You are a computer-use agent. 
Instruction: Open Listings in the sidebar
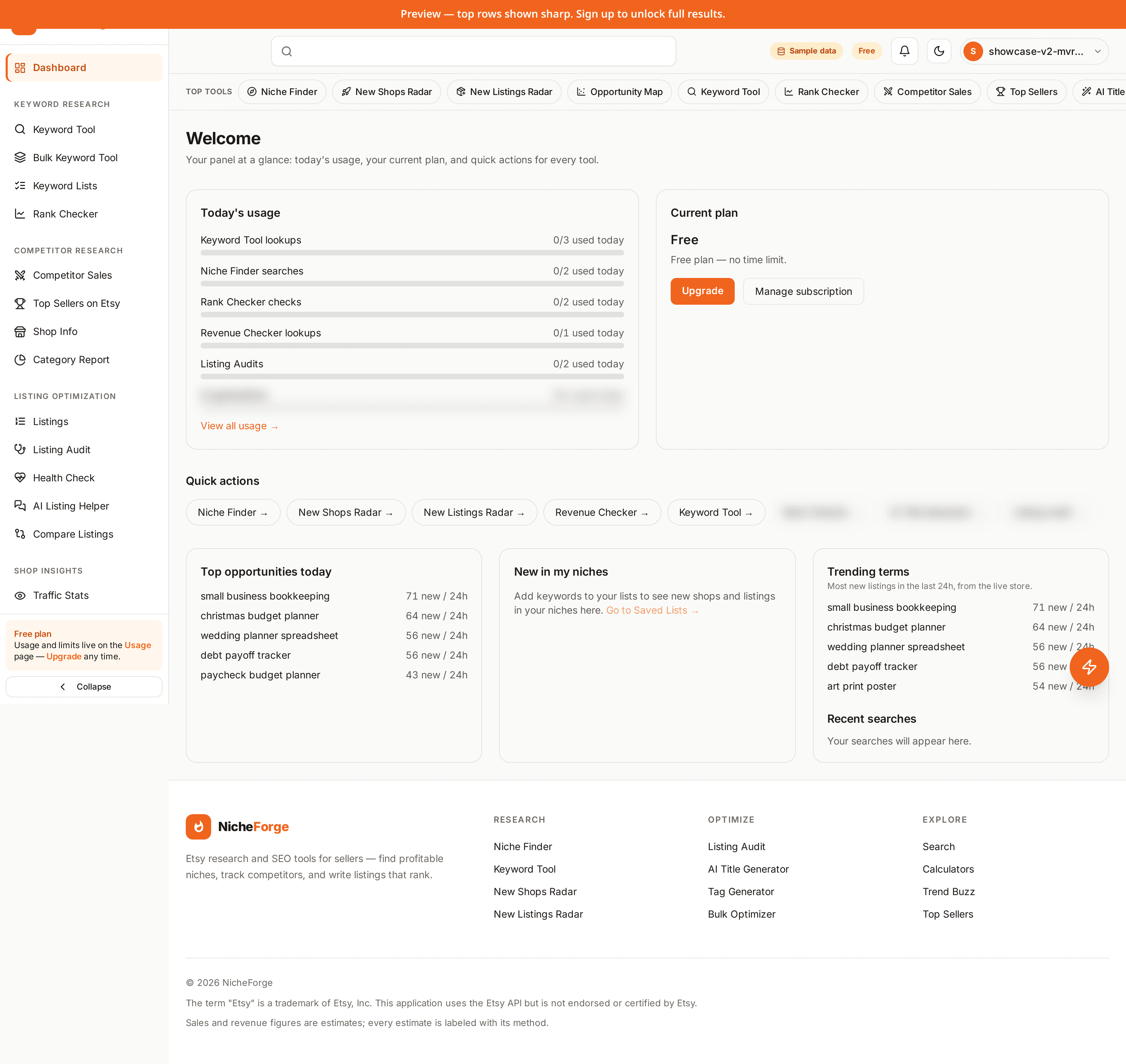click(84, 422)
